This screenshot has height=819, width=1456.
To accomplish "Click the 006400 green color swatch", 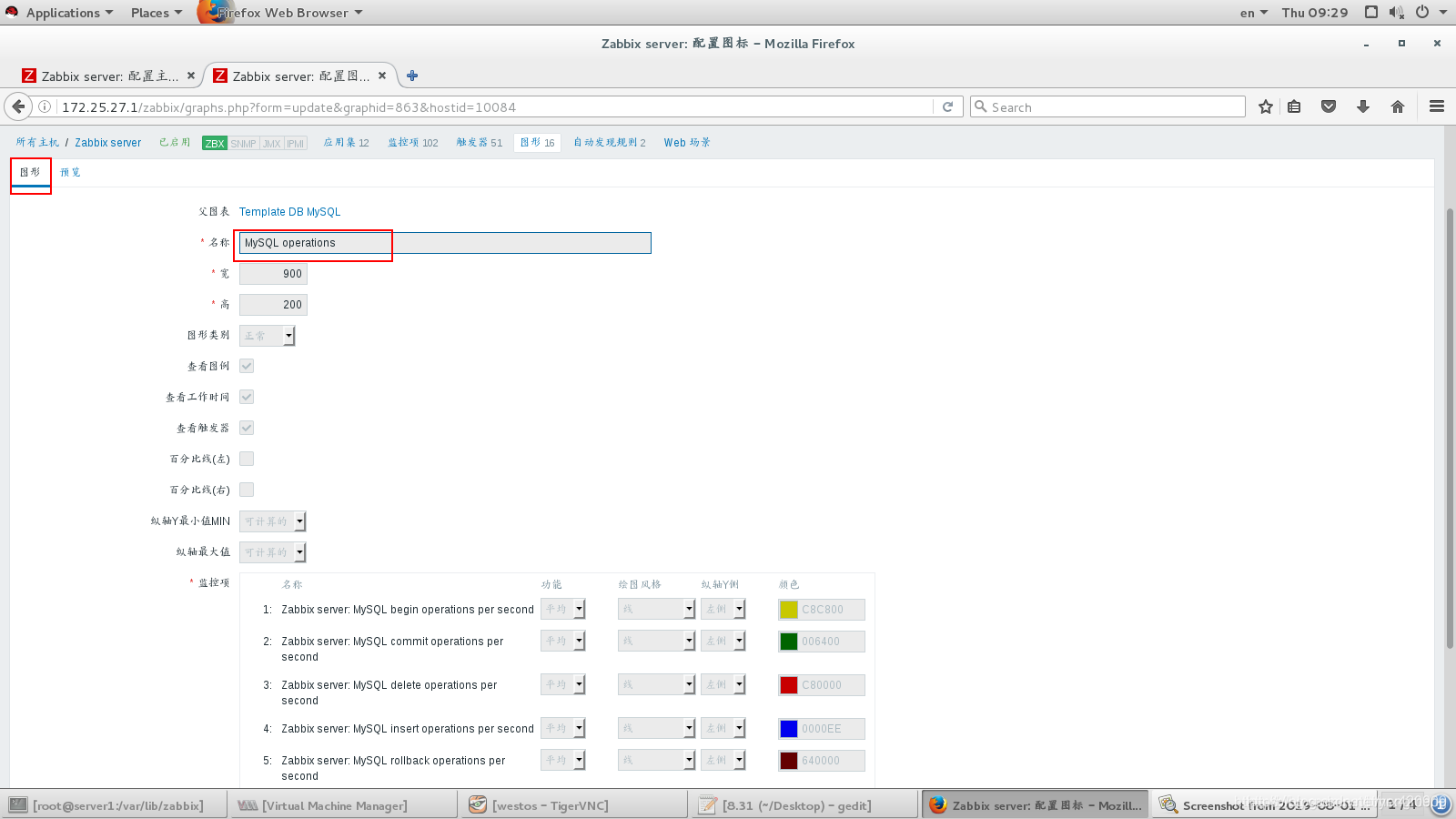I will 789,642.
